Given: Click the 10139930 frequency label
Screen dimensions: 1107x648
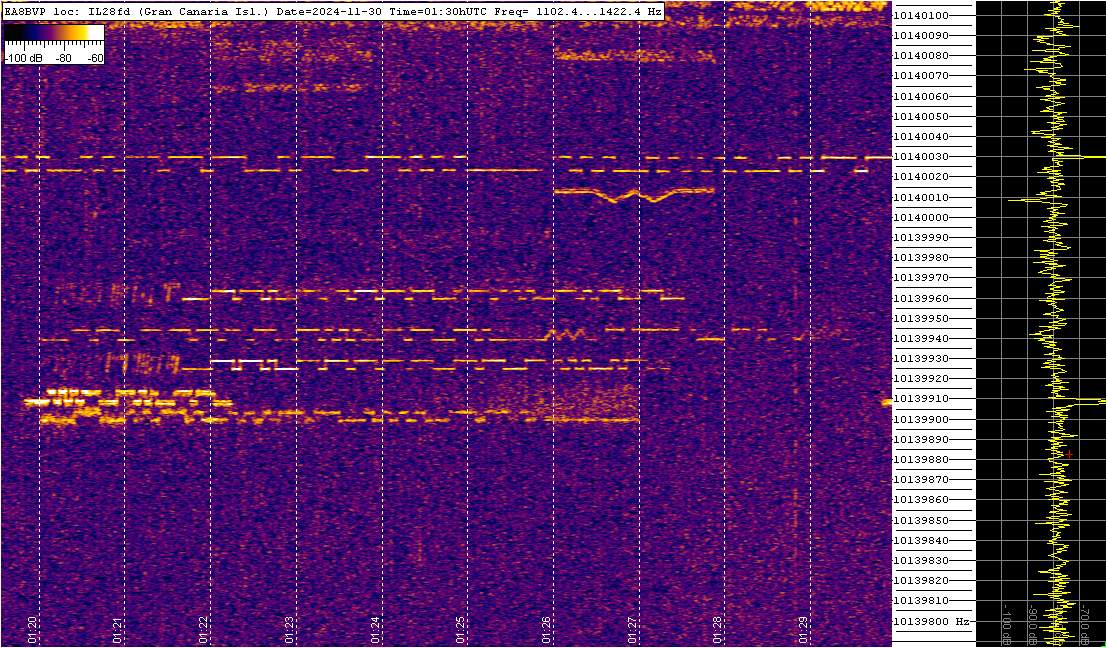Looking at the screenshot, I should [921, 359].
